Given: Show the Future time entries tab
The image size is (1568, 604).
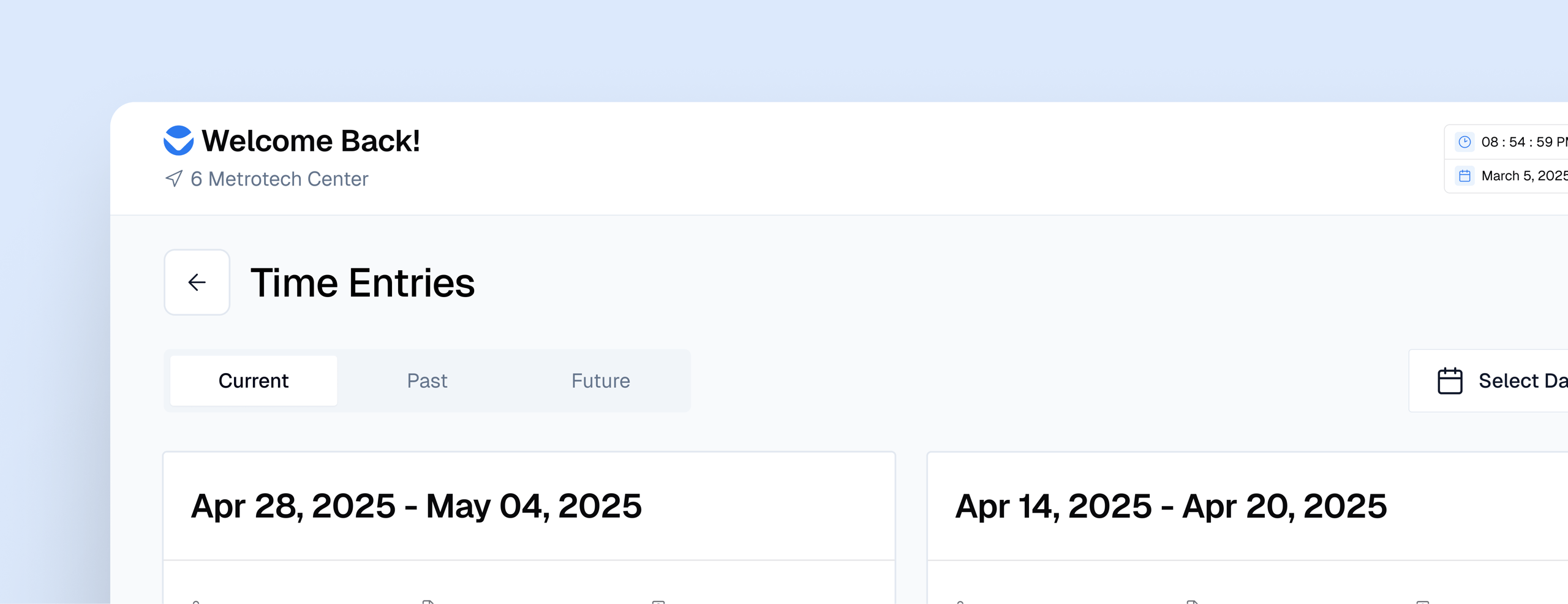Looking at the screenshot, I should 600,380.
